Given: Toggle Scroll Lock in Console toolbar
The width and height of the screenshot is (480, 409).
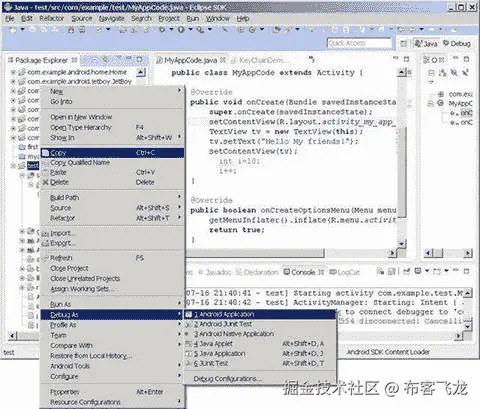Looking at the screenshot, I should (392, 272).
